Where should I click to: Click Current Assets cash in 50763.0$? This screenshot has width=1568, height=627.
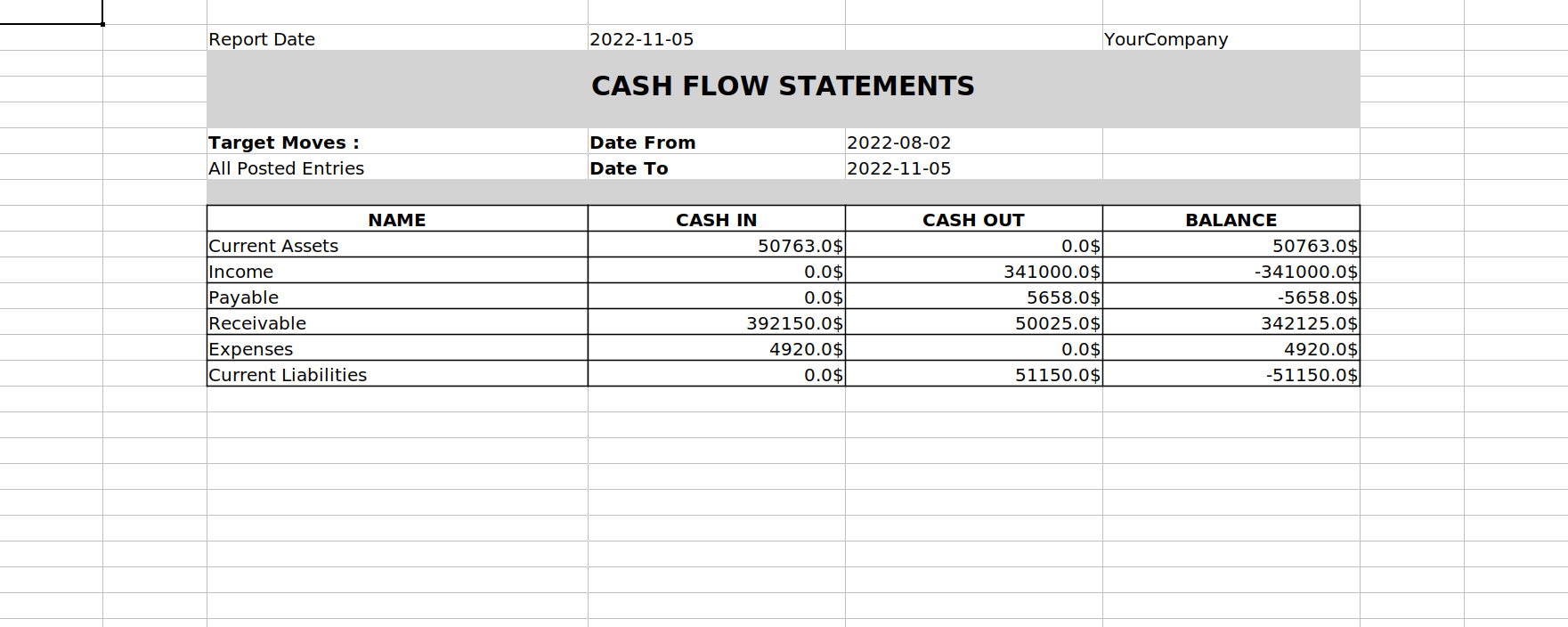tap(716, 245)
